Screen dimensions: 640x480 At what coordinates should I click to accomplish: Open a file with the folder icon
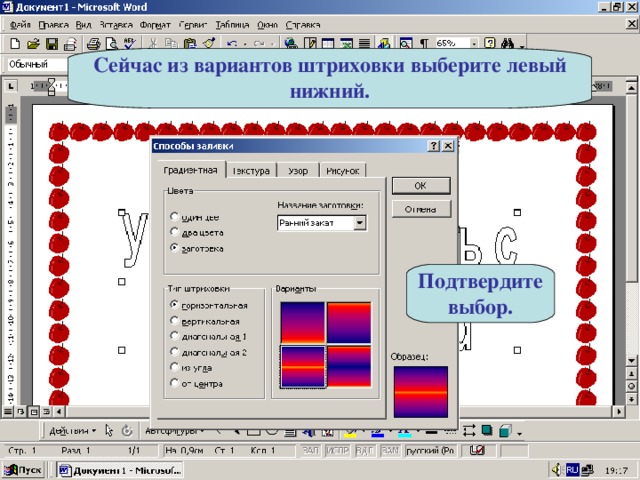[x=33, y=43]
